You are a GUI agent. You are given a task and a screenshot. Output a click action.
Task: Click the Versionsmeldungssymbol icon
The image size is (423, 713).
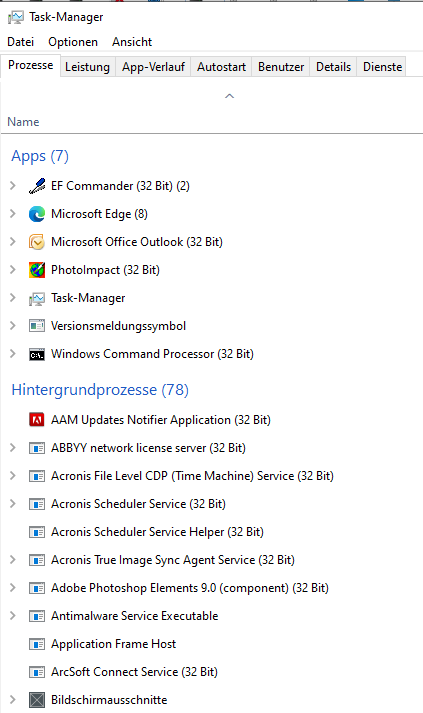[37, 326]
